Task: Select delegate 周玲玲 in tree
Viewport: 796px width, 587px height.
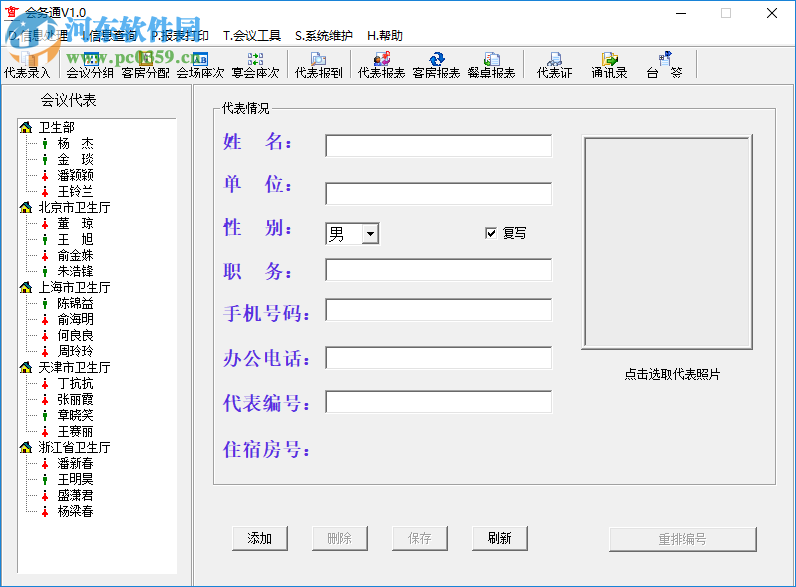Action: tap(75, 351)
